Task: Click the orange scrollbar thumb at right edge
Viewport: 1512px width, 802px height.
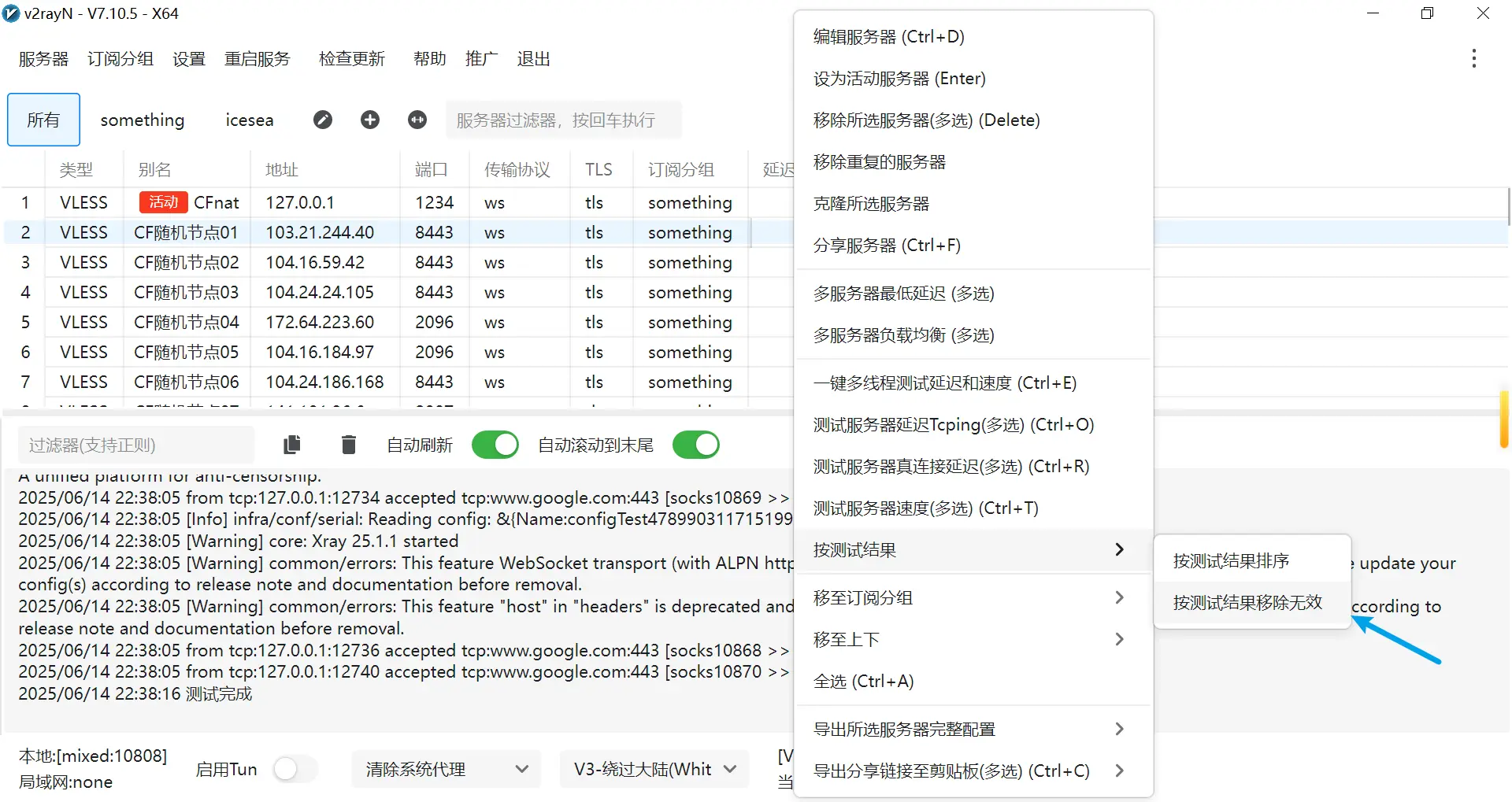Action: click(x=1504, y=419)
